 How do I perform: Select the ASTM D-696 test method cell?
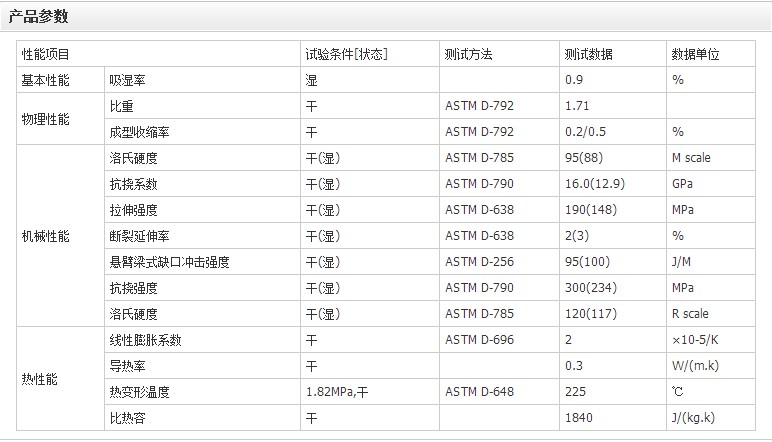pyautogui.click(x=479, y=340)
